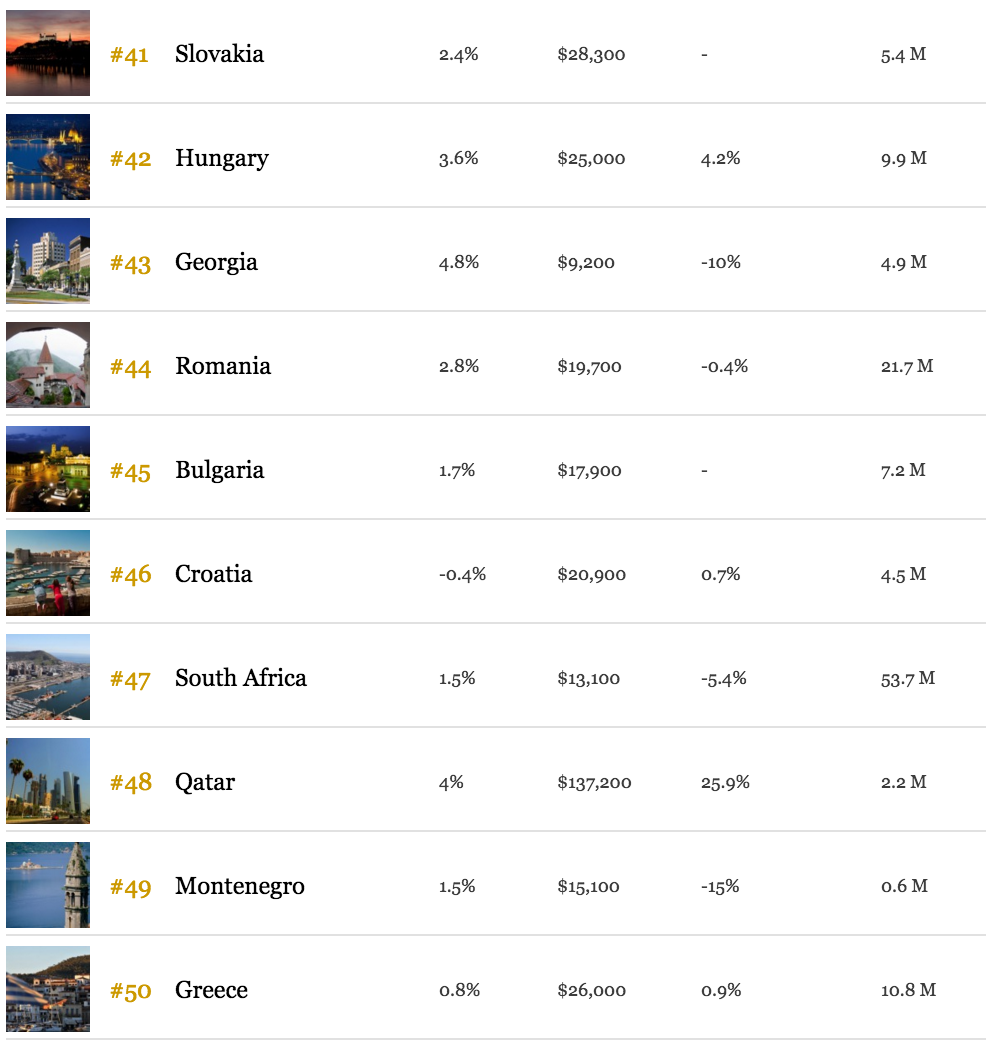Select the Greece hillside town thumbnail
The image size is (1000, 1044).
pos(48,989)
